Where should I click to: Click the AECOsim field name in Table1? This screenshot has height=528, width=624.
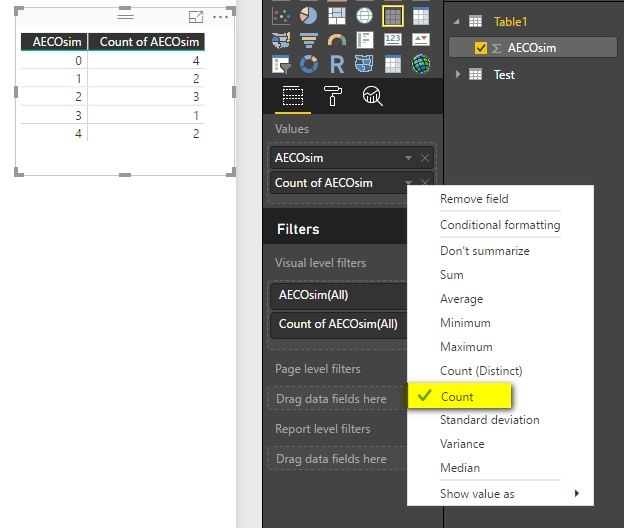[x=532, y=48]
